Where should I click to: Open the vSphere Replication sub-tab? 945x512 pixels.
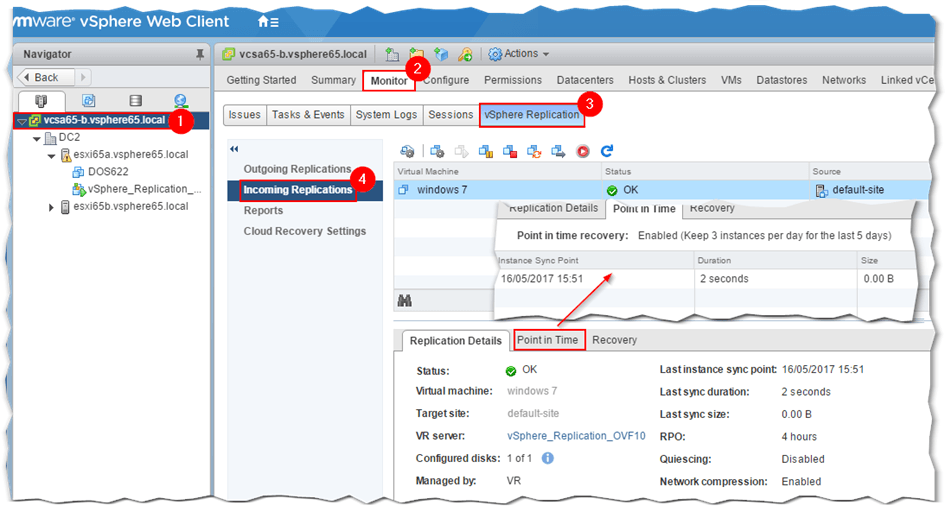532,115
